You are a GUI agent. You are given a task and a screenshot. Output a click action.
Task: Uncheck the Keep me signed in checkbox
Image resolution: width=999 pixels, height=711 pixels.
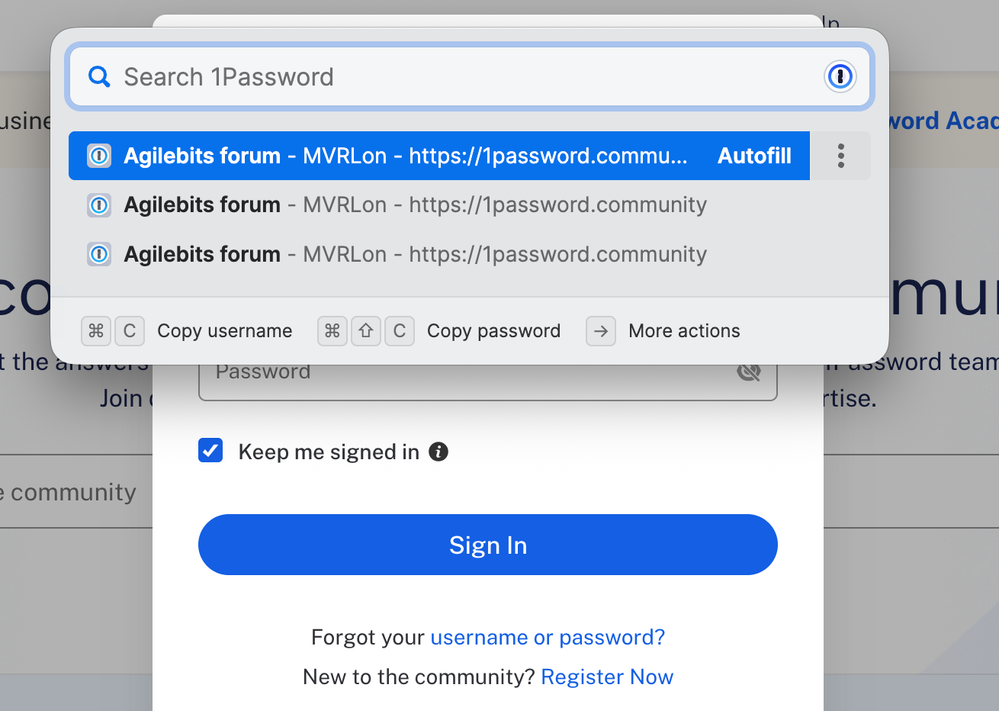(x=211, y=451)
